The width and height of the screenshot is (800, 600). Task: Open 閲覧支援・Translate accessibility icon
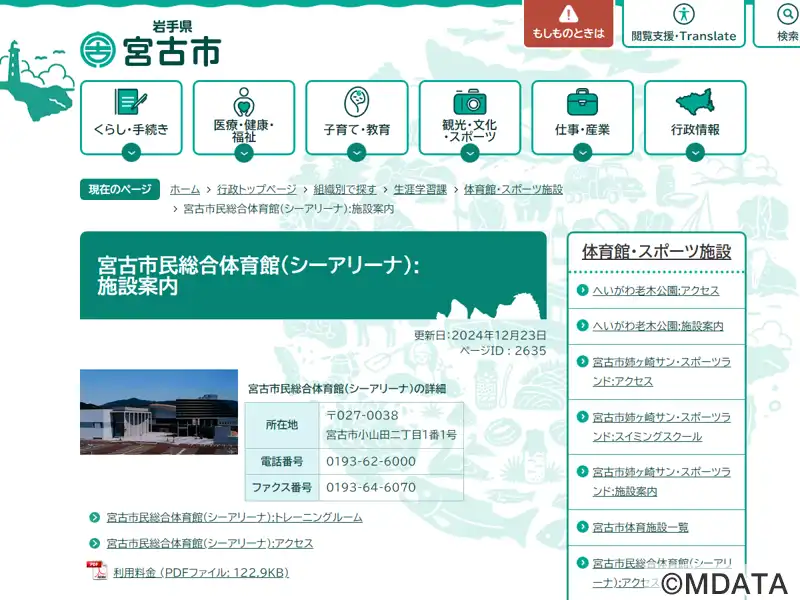pyautogui.click(x=683, y=14)
